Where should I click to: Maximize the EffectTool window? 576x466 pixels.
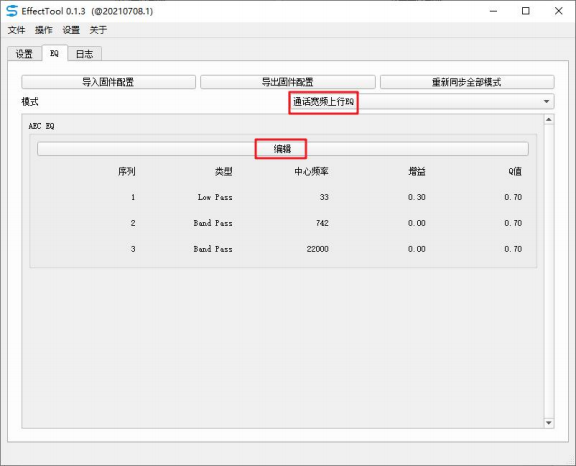tap(526, 11)
